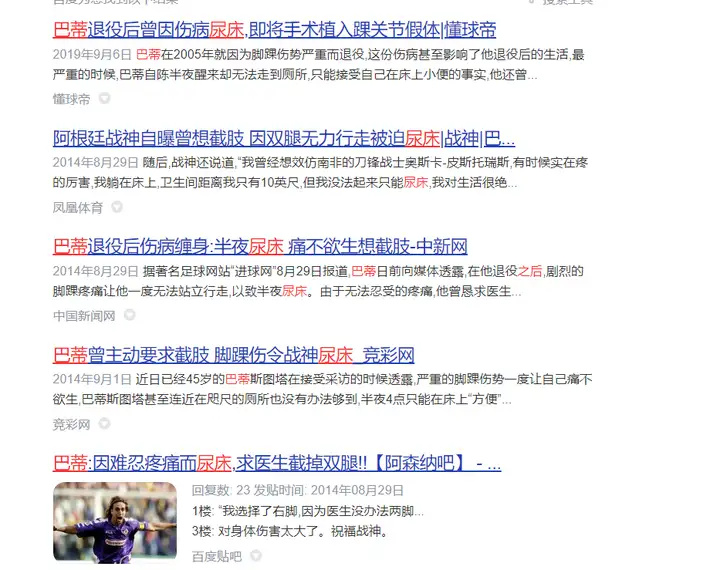Click the 中国新闻网 source label
The height and width of the screenshot is (570, 720).
click(84, 316)
